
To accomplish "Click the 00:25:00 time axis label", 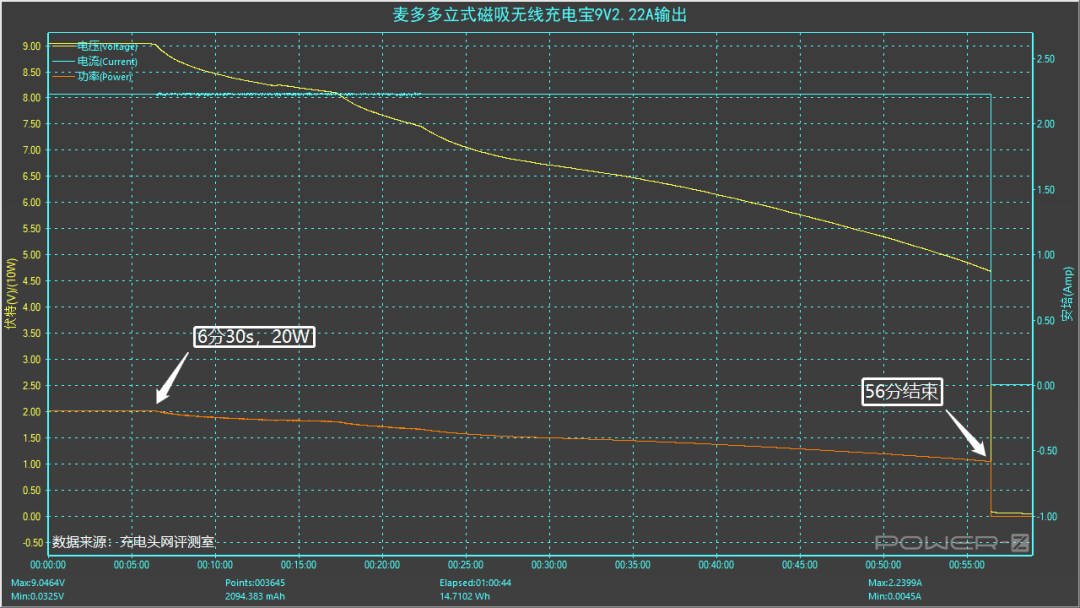I will [x=466, y=565].
